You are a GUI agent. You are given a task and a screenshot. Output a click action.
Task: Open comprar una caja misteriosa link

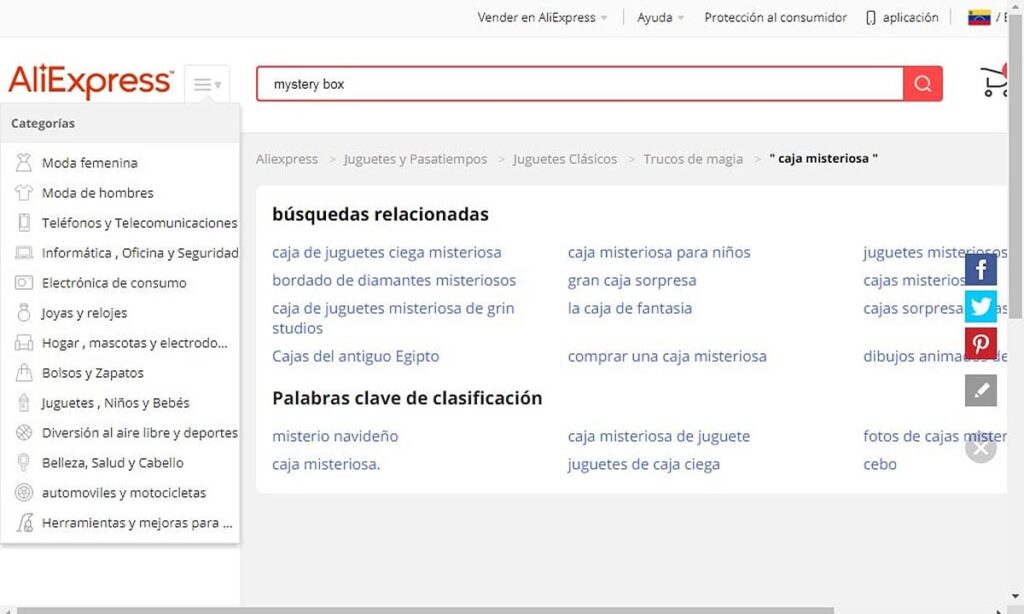click(667, 356)
